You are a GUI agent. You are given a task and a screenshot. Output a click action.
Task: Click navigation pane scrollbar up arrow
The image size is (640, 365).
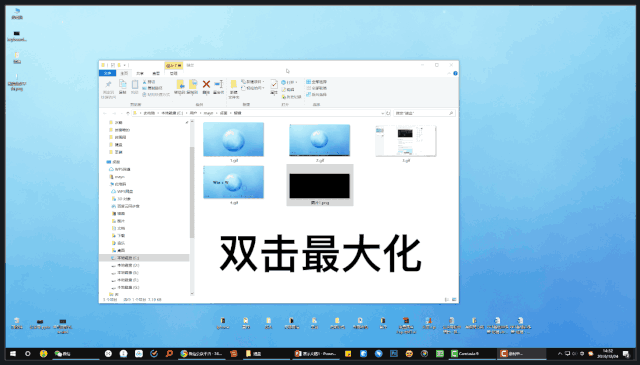[192, 122]
